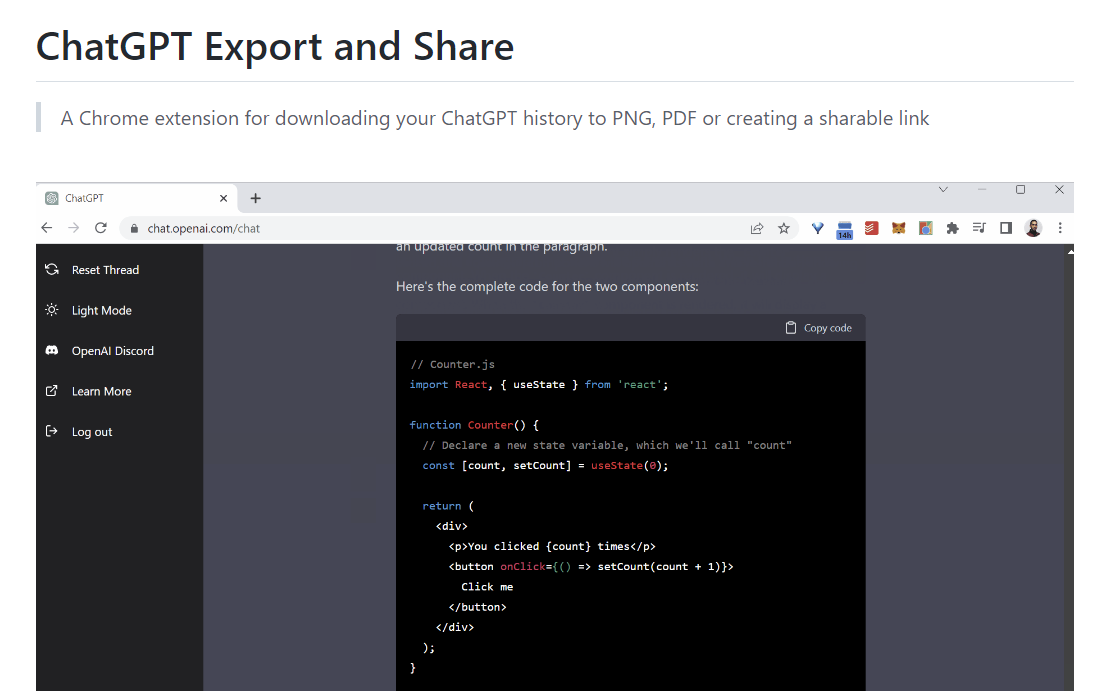Toggle the browser side panel
Viewport: 1100px width, 691px height.
point(1006,228)
